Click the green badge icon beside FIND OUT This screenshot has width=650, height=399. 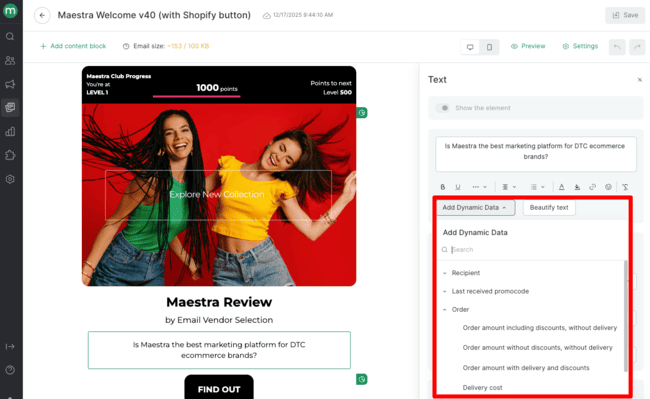pyautogui.click(x=361, y=379)
